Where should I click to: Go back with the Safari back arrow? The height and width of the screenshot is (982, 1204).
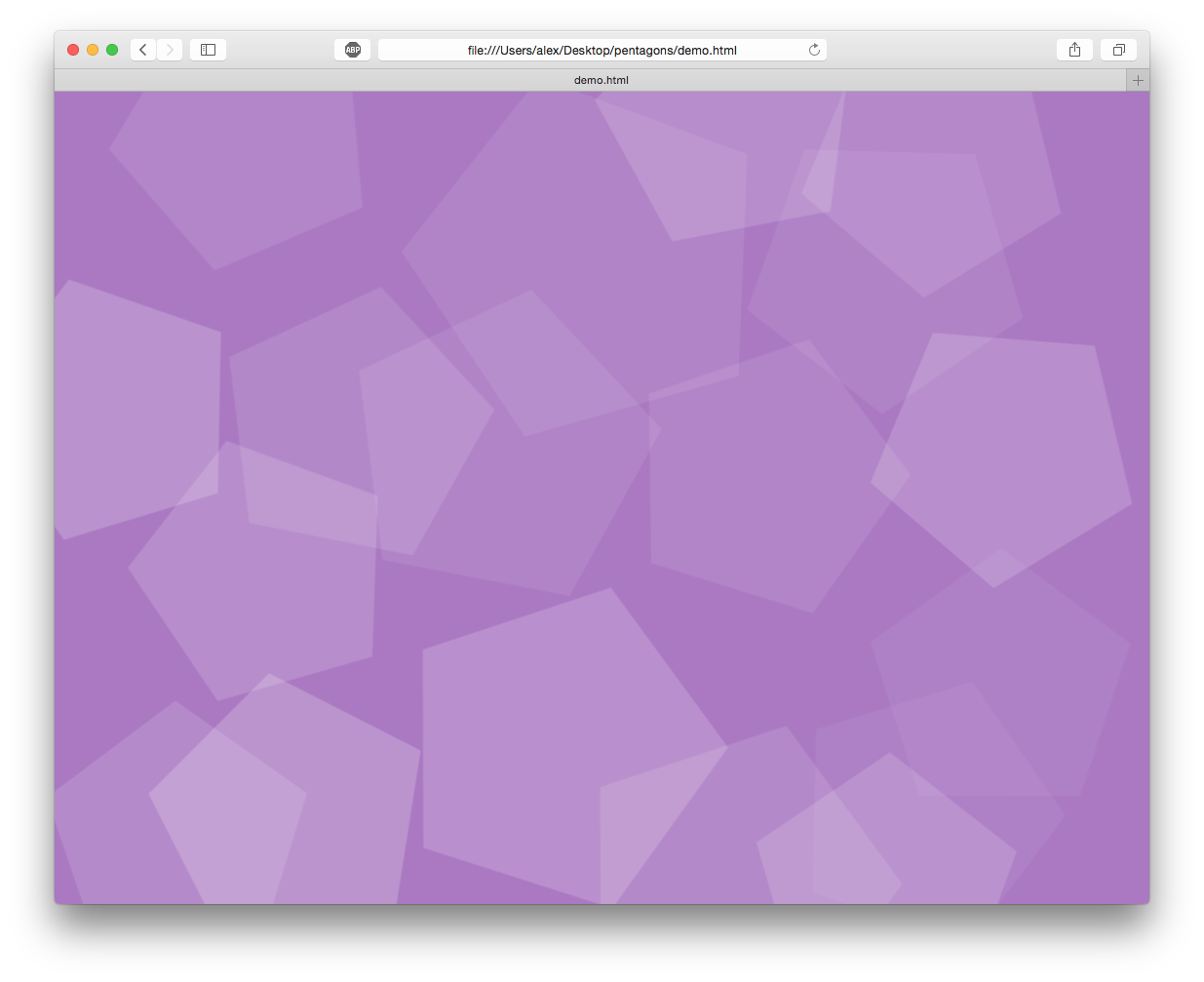pyautogui.click(x=143, y=50)
